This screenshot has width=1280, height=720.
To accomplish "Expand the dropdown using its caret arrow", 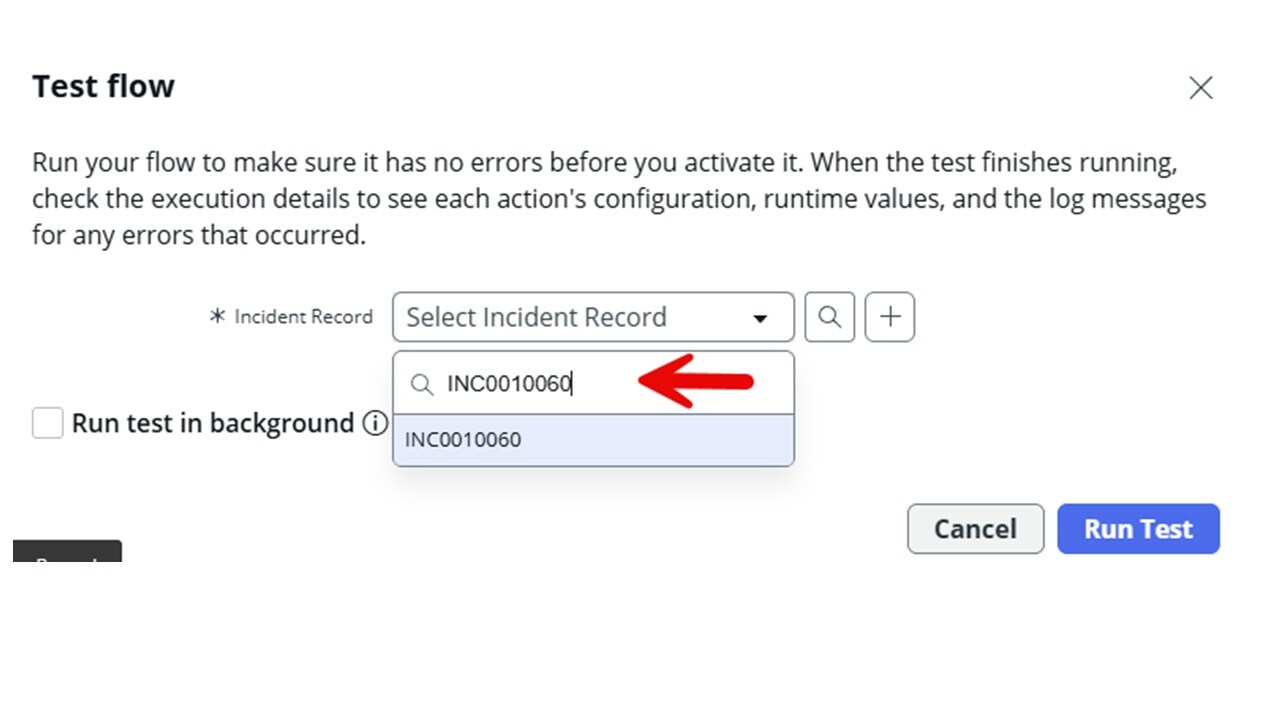I will (760, 318).
